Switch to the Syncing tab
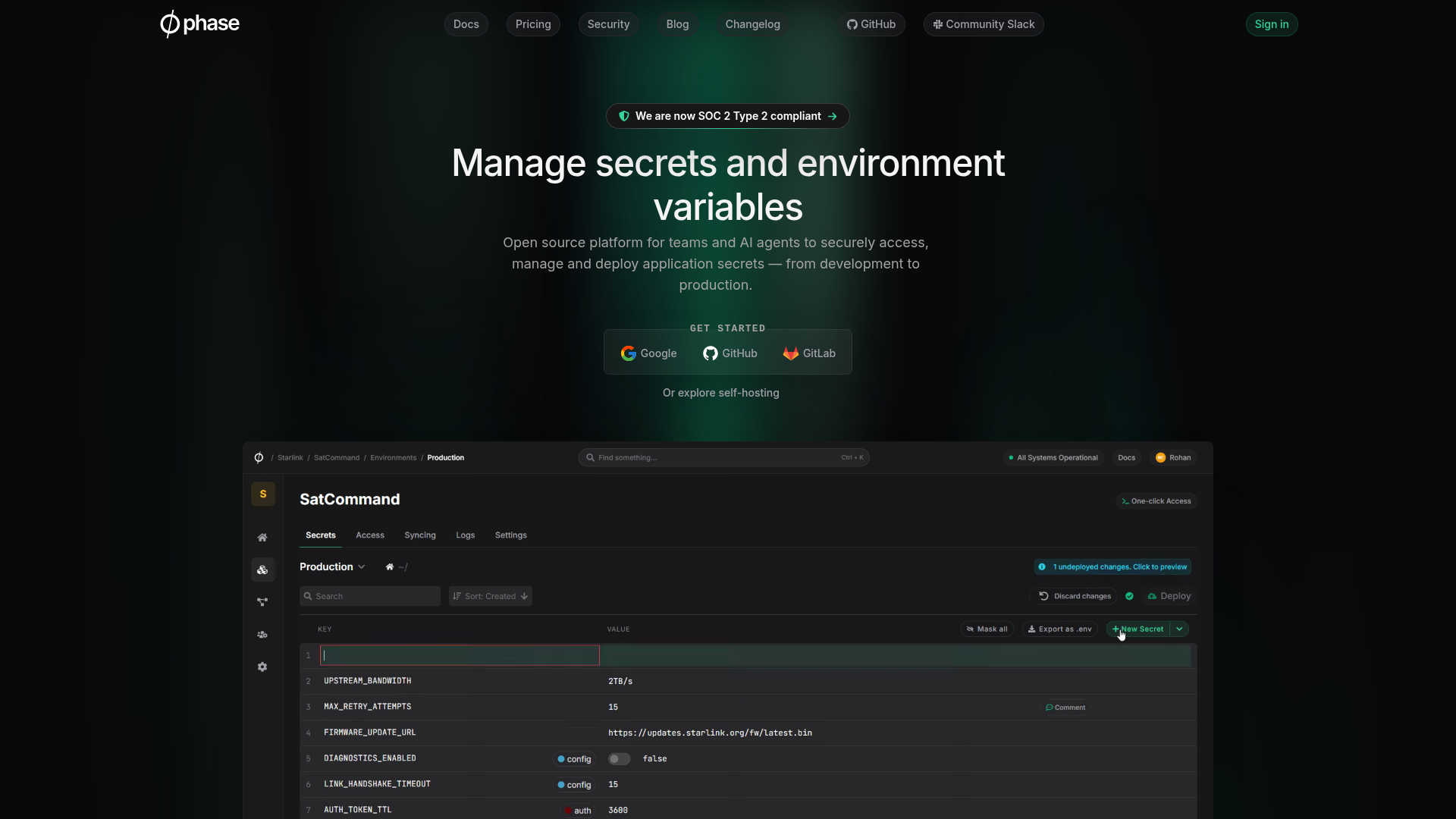1456x819 pixels. tap(420, 535)
